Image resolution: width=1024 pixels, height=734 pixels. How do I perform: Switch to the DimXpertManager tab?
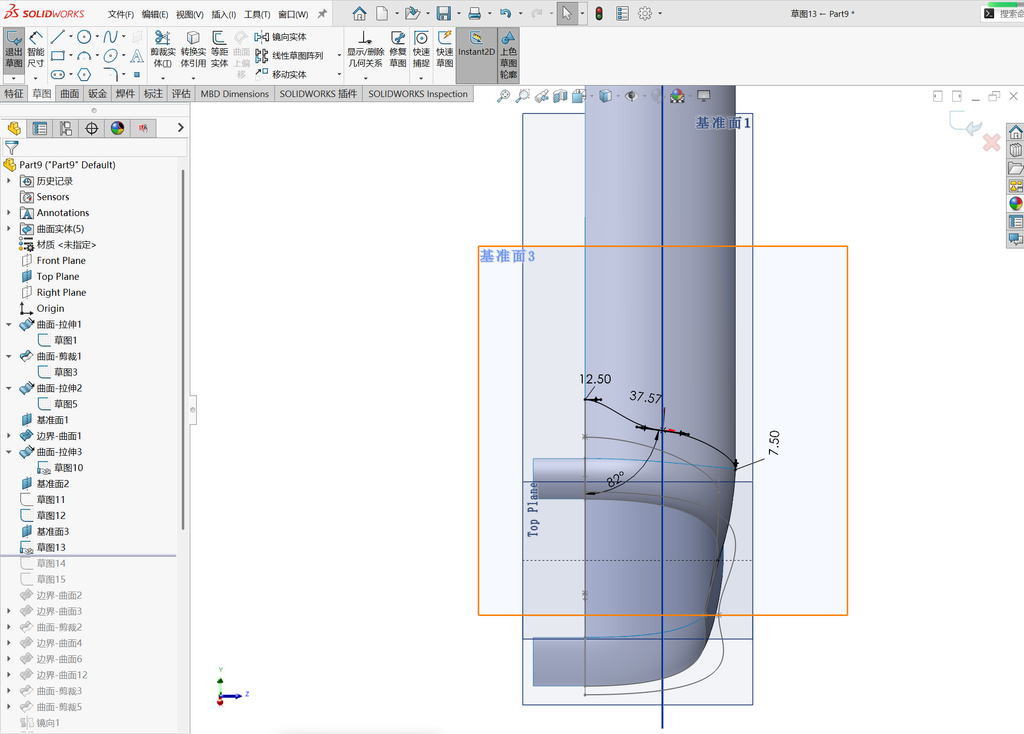coord(91,129)
